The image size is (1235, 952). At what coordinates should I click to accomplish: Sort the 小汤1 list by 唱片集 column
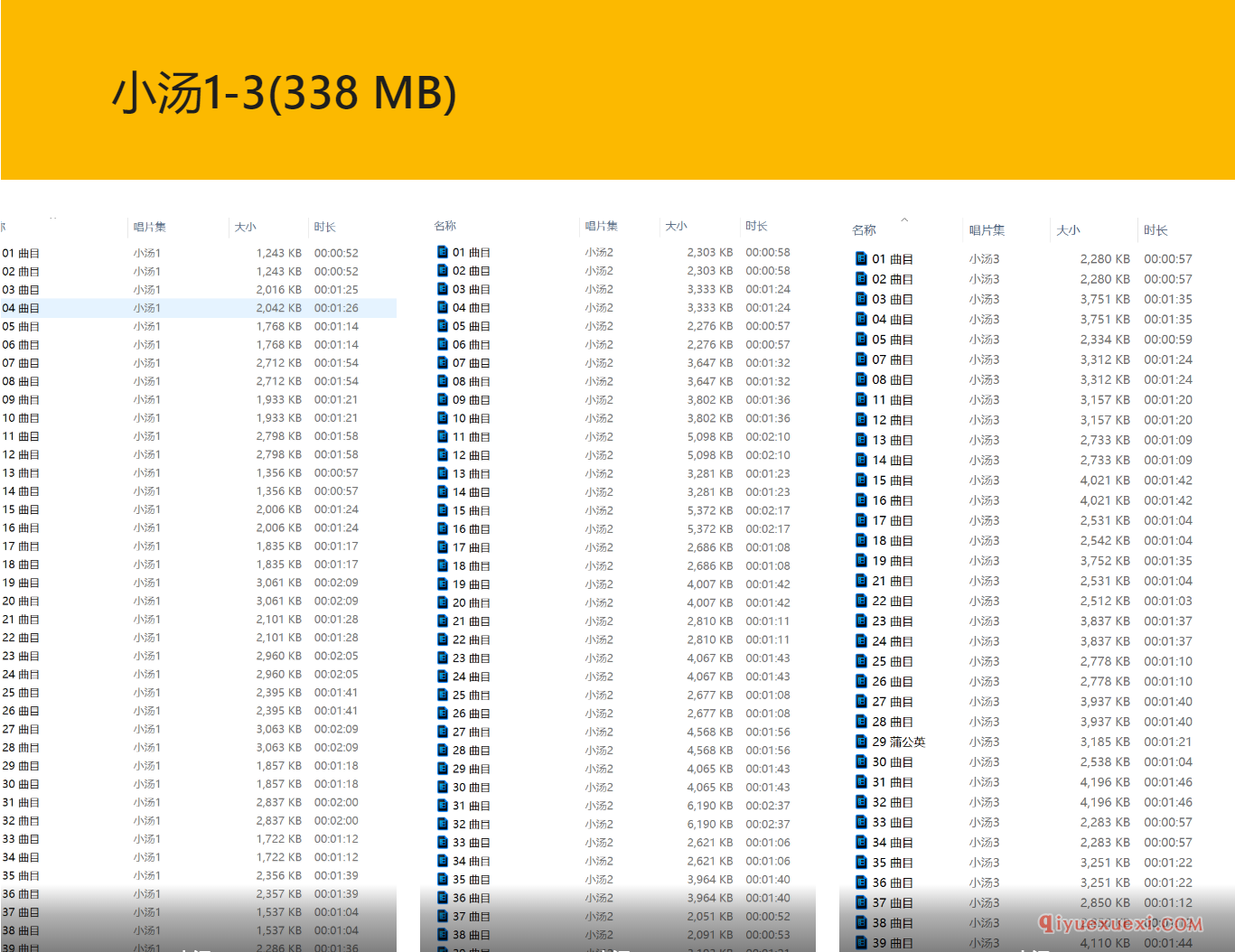pos(150,227)
